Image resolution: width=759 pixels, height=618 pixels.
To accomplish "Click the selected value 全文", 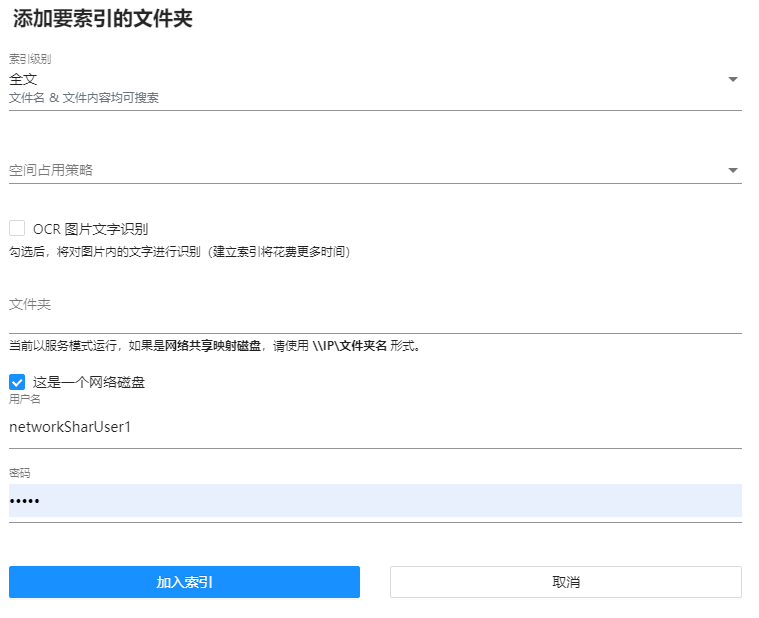I will click(23, 78).
